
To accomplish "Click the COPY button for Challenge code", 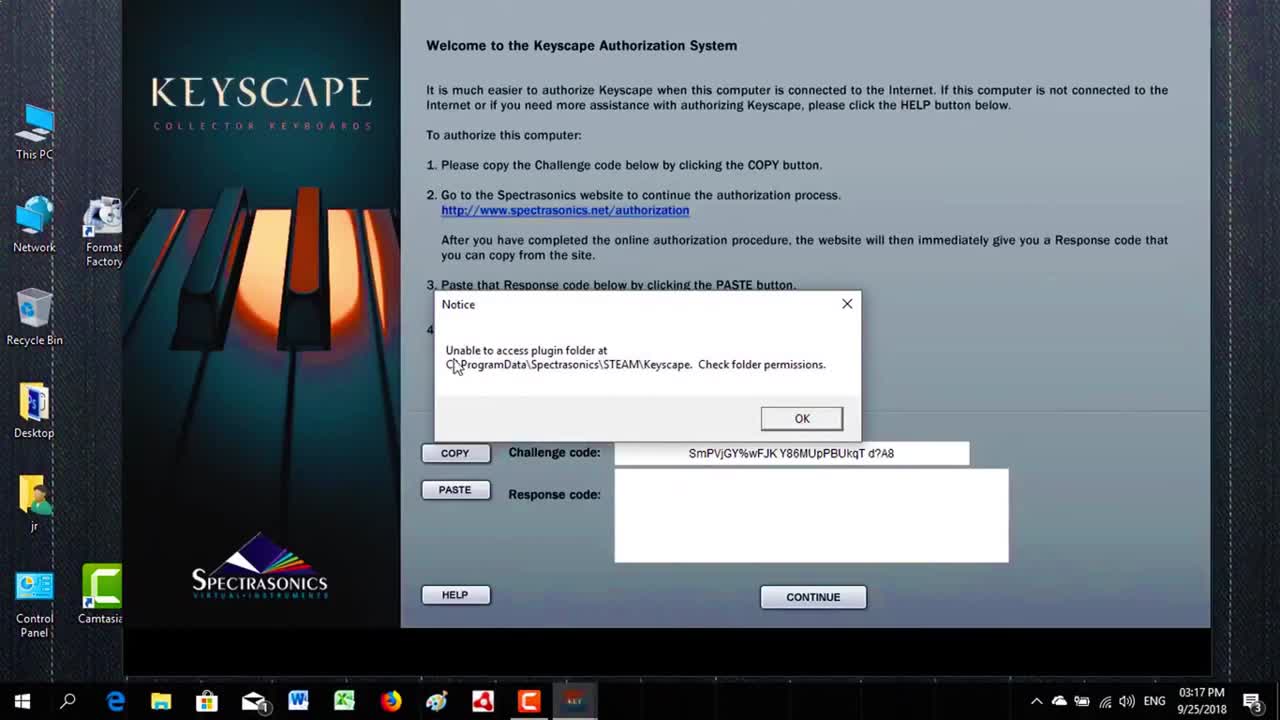I will click(455, 453).
